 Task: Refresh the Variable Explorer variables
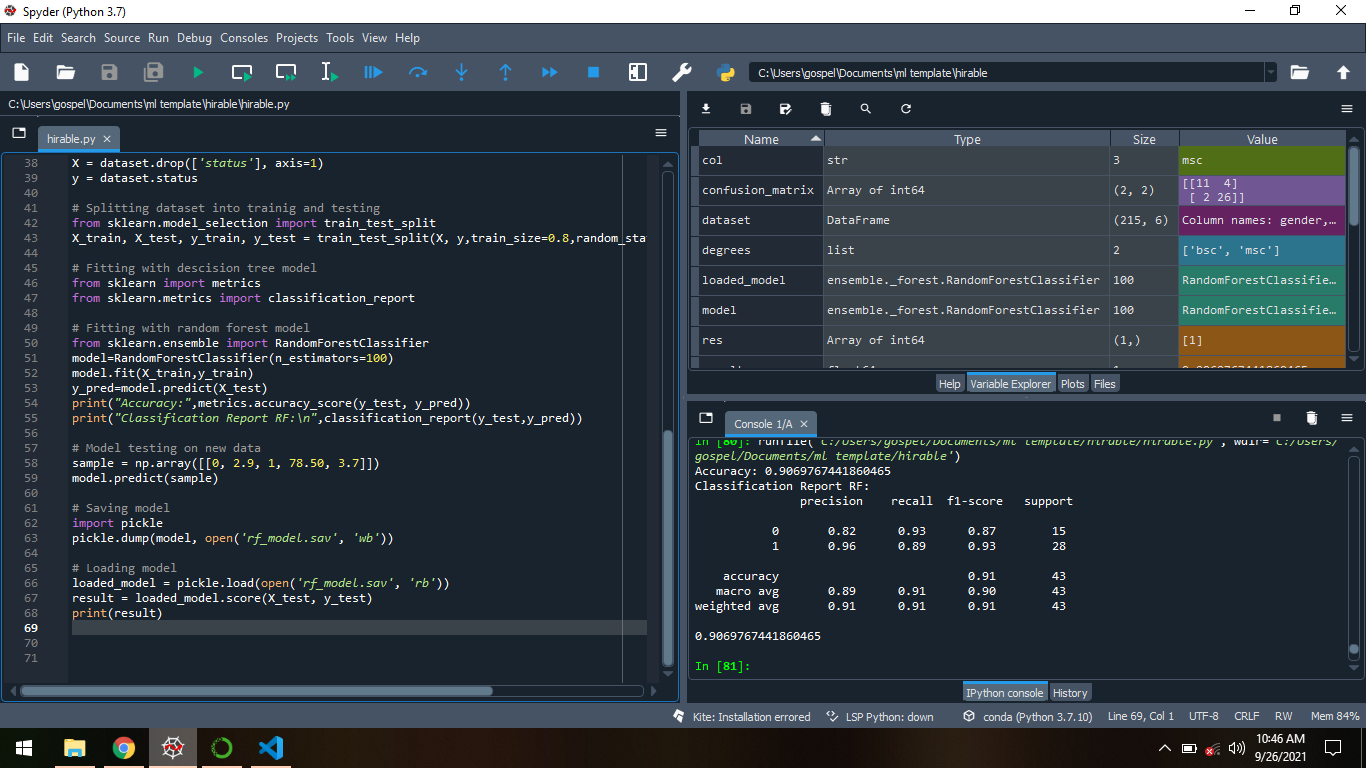[x=906, y=109]
